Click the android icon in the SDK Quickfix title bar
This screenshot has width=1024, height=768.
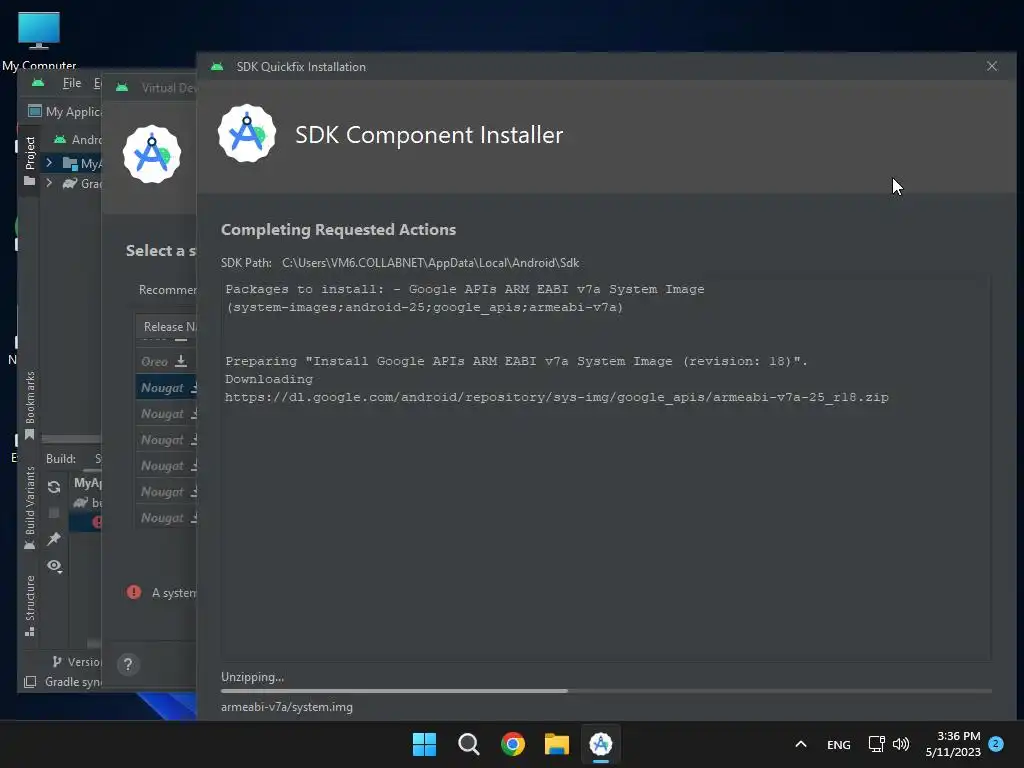(x=217, y=67)
